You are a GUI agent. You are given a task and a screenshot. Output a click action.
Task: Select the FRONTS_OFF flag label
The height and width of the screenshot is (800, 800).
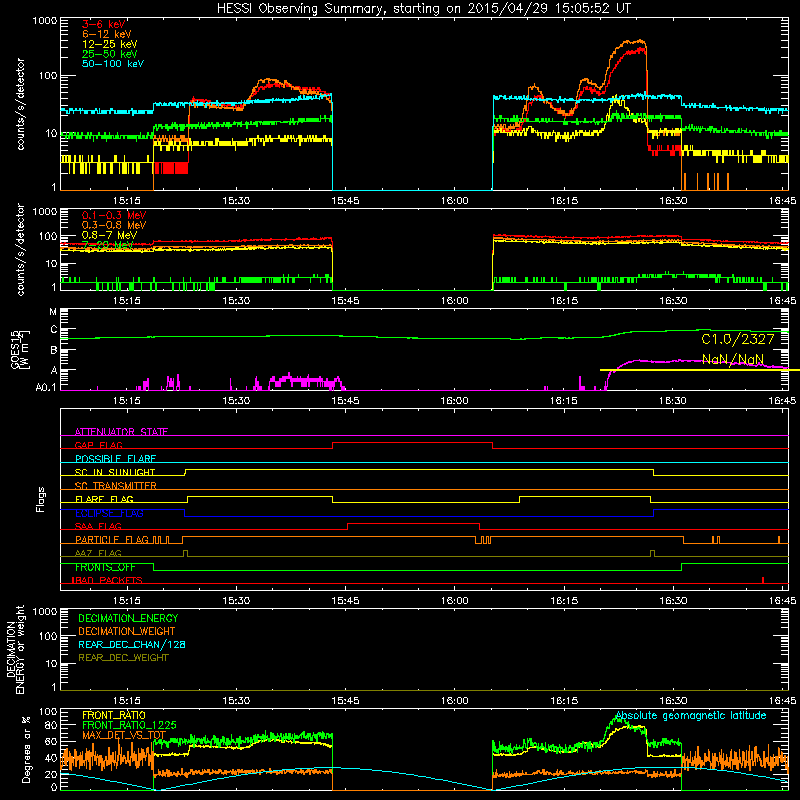point(105,567)
